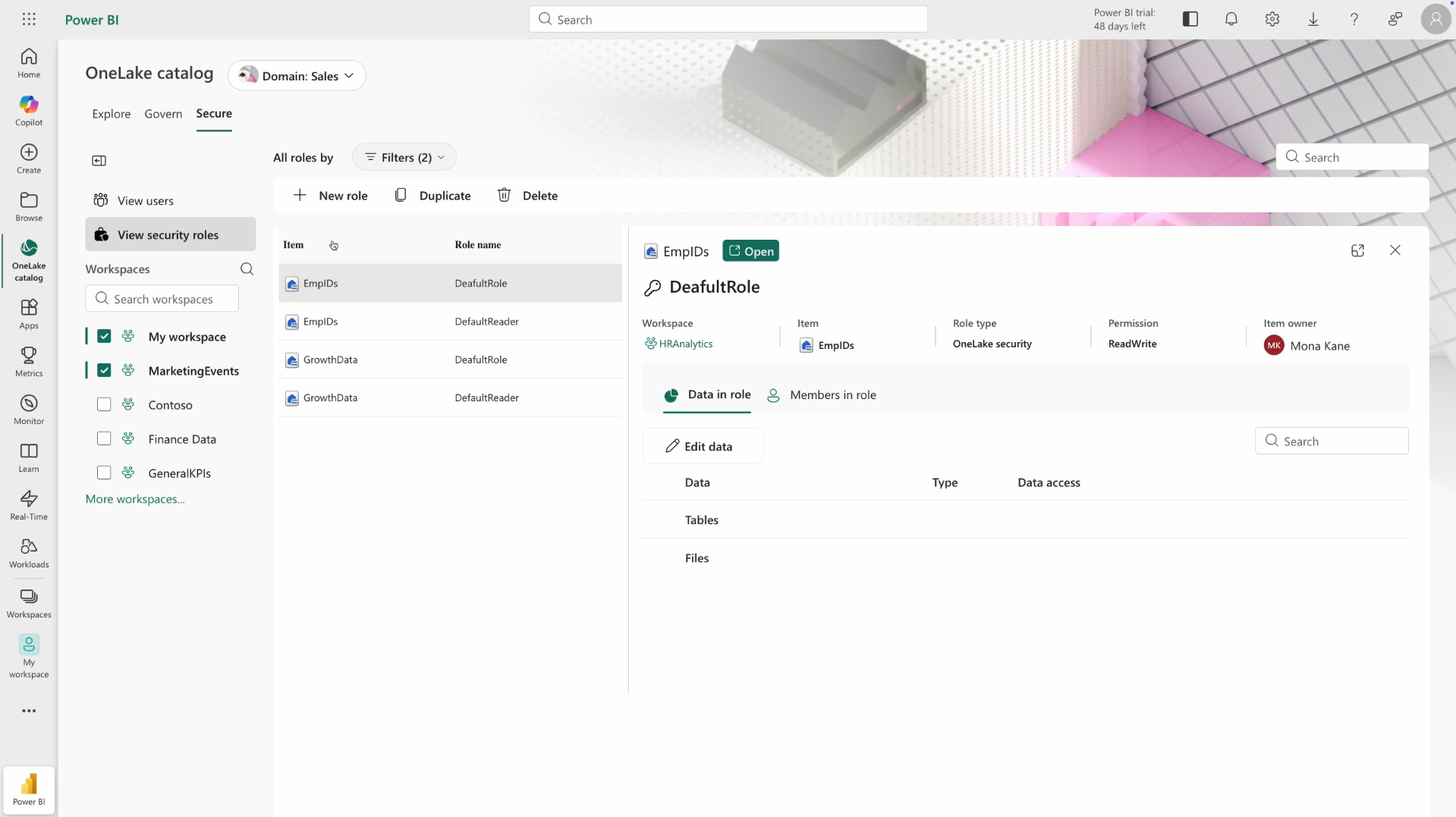Switch to the Govern tab
Viewport: 1456px width, 817px height.
point(162,113)
